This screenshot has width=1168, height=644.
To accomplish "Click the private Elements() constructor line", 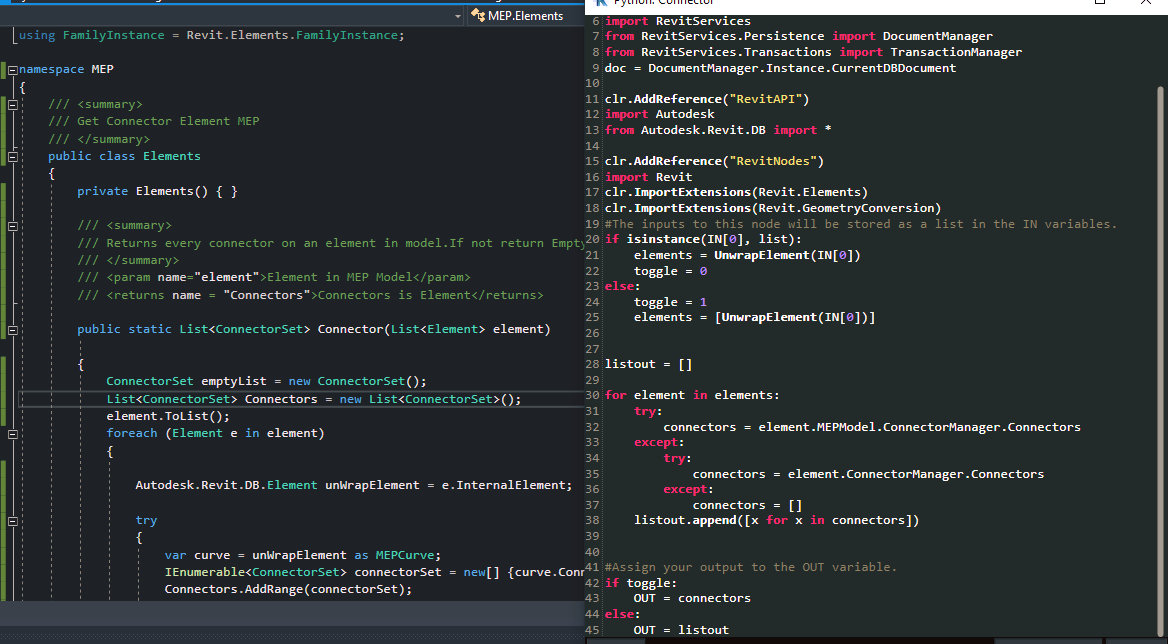I will [157, 191].
